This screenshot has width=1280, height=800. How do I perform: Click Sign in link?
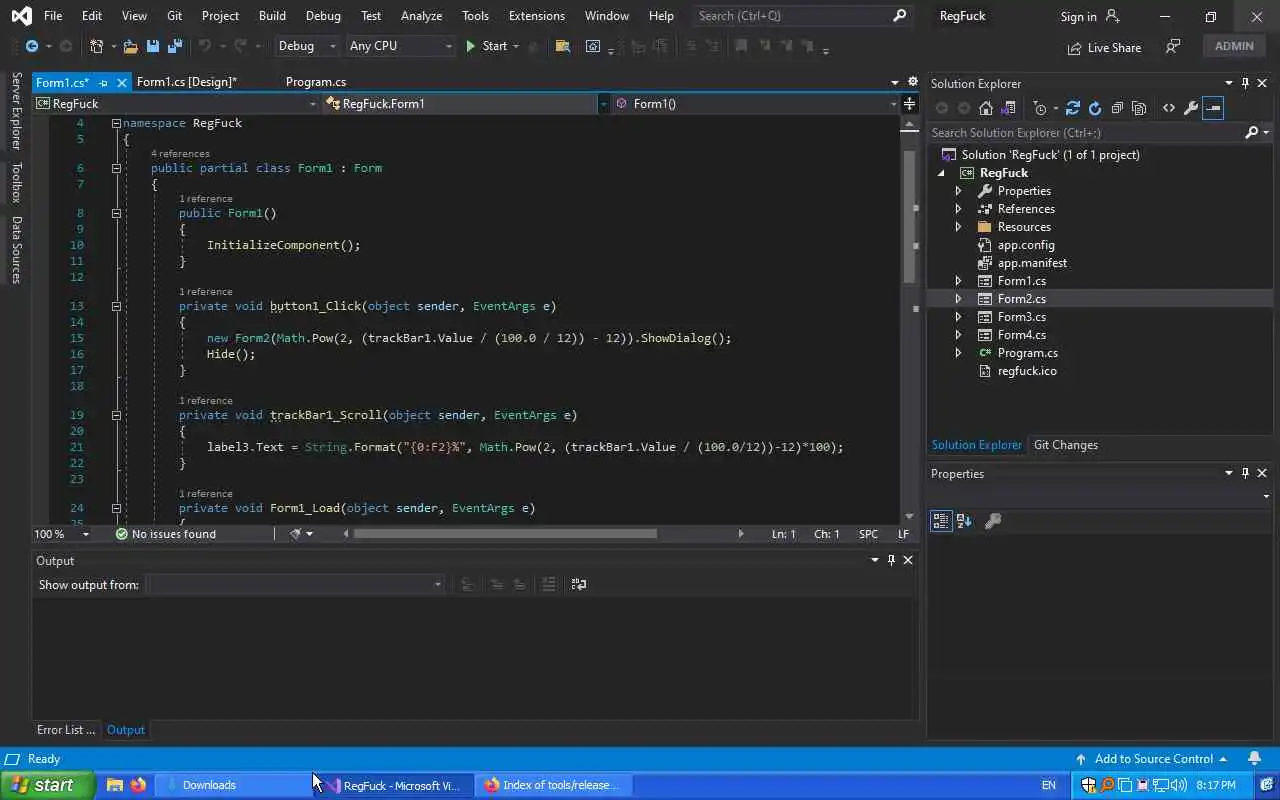(1078, 17)
